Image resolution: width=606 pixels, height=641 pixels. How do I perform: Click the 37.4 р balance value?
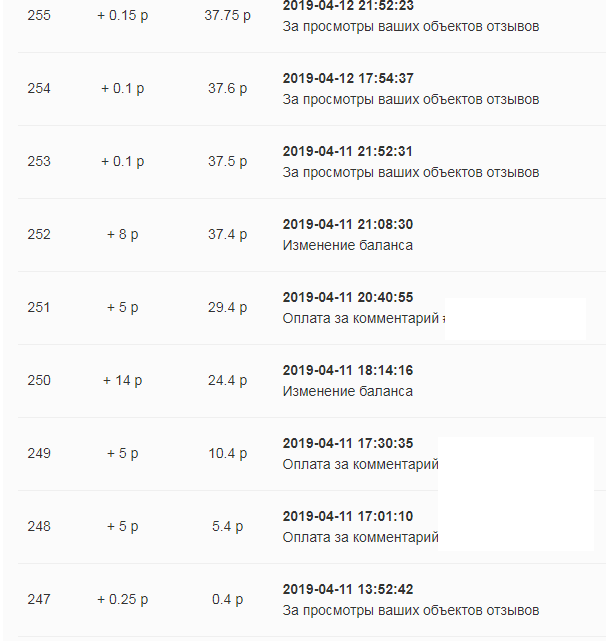[227, 235]
